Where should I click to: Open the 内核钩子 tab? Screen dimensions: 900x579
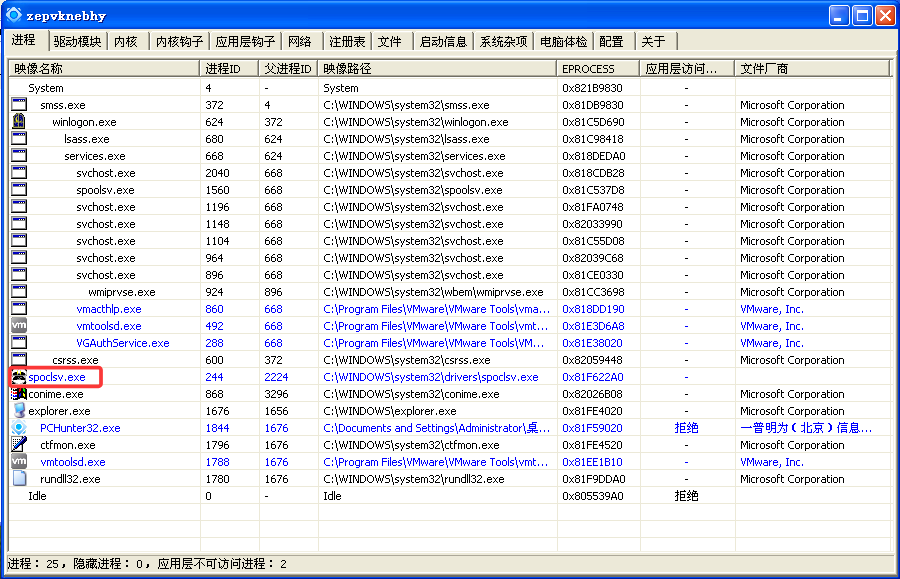coord(179,41)
